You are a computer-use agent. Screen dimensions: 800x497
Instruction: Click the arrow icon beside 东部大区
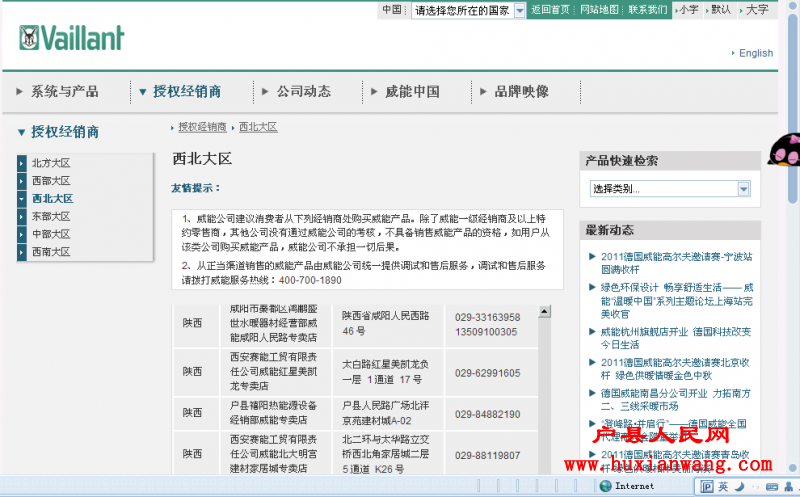tap(21, 217)
